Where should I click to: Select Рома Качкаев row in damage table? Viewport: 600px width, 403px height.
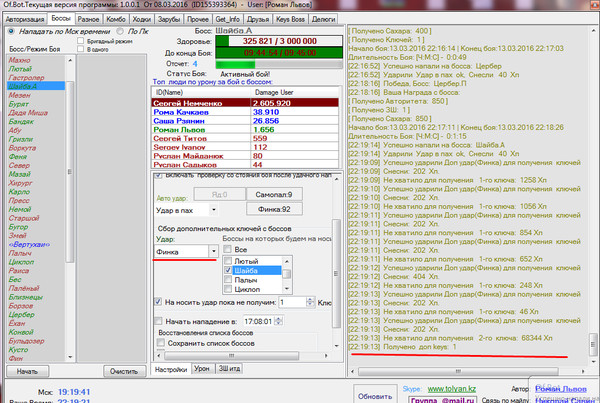click(x=245, y=112)
